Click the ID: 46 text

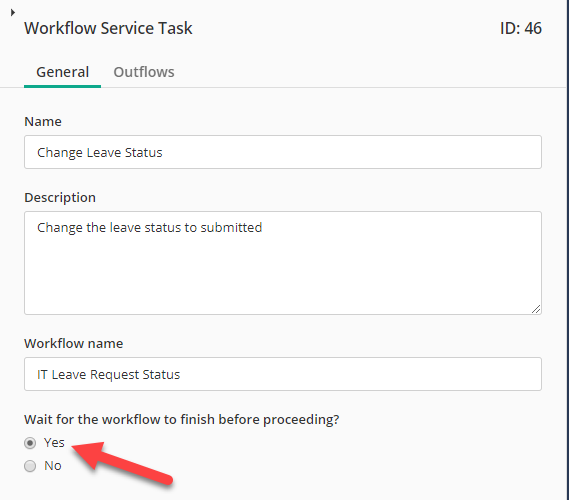pos(521,28)
